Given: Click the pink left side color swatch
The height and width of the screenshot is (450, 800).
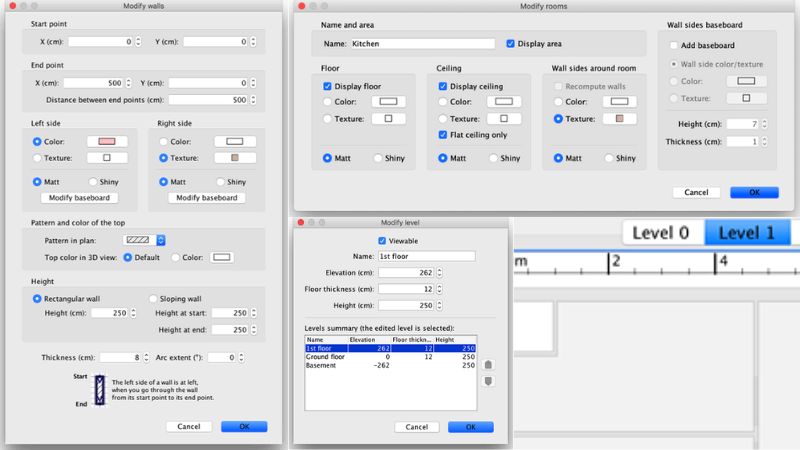Looking at the screenshot, I should pos(106,142).
